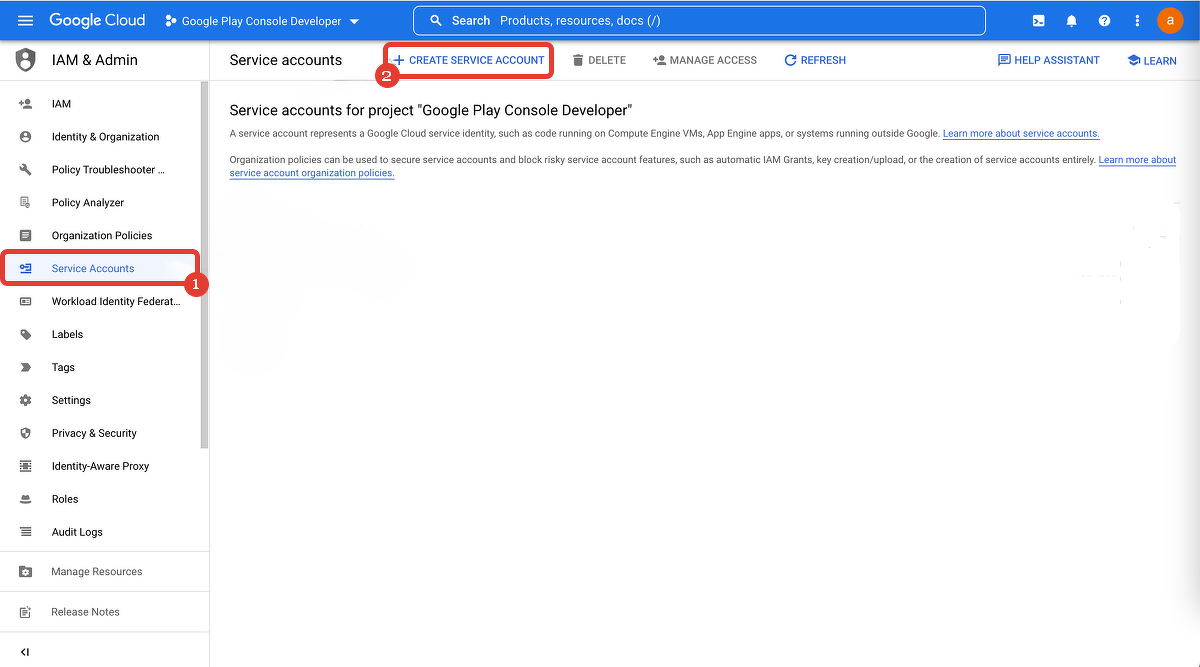
Task: Click the Delete button in toolbar
Action: click(x=599, y=60)
